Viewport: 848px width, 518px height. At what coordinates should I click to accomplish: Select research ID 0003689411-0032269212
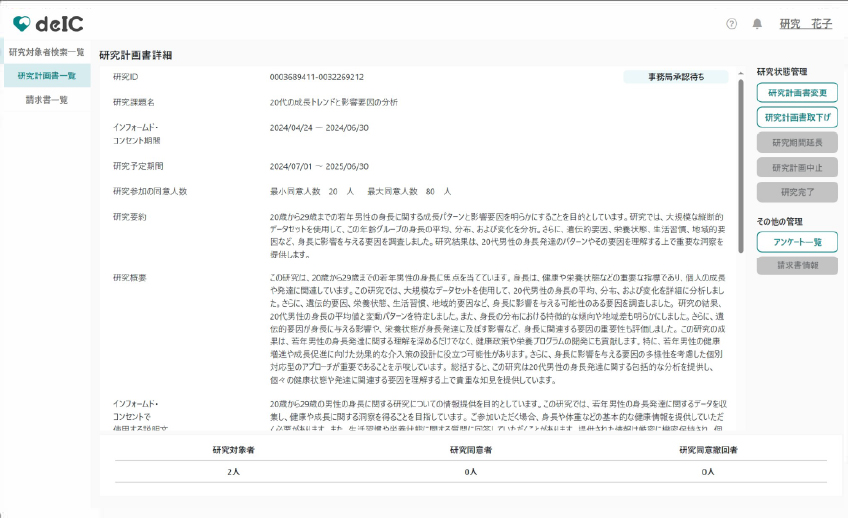(x=316, y=77)
